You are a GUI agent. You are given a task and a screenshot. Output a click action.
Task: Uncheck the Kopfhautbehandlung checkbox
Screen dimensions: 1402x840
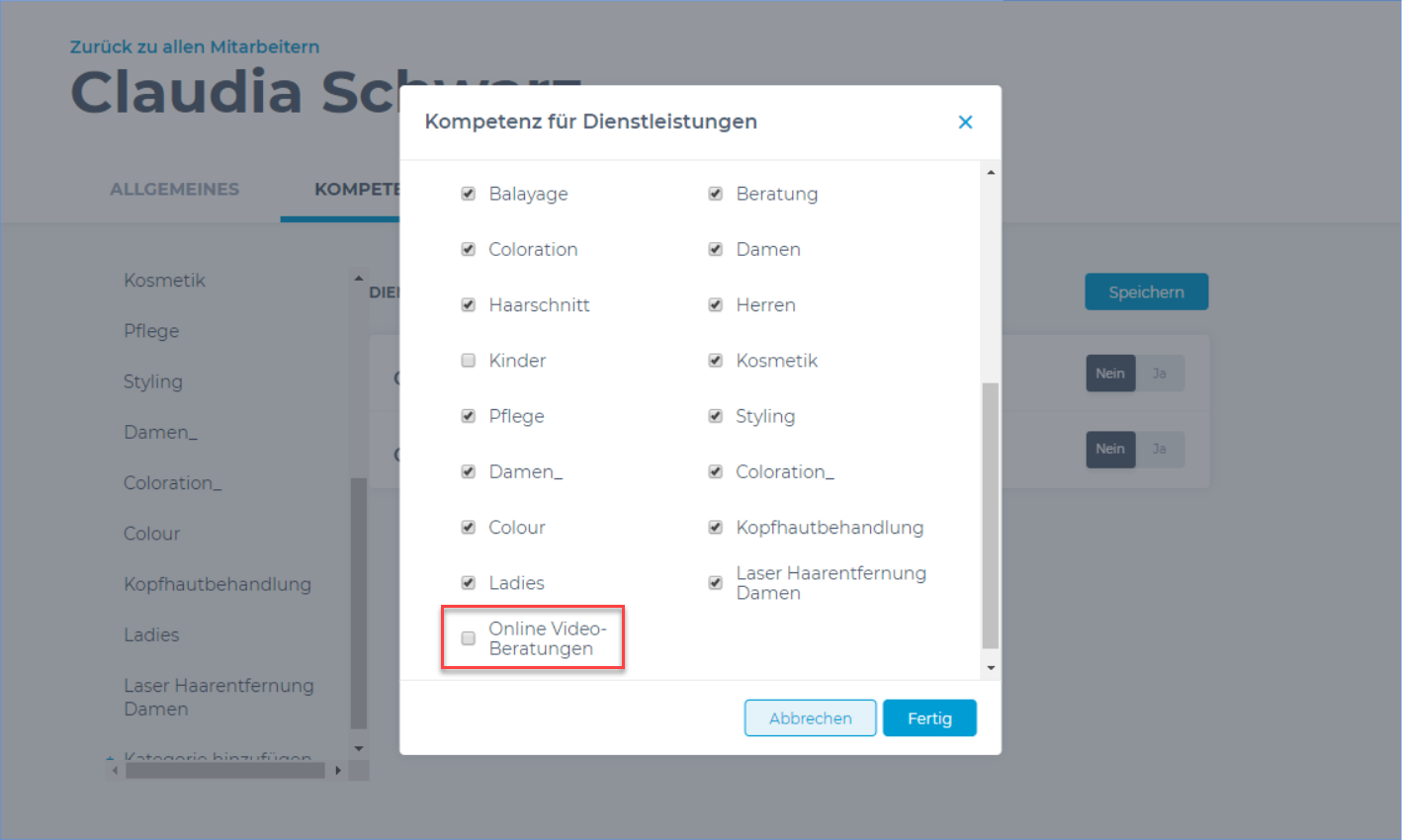[x=715, y=528]
